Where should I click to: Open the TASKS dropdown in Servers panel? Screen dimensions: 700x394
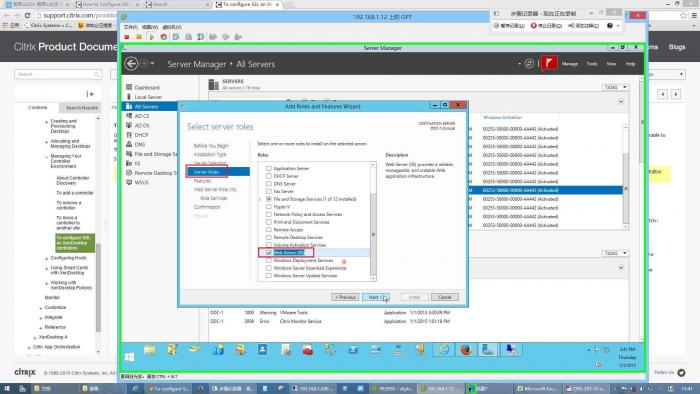point(616,87)
